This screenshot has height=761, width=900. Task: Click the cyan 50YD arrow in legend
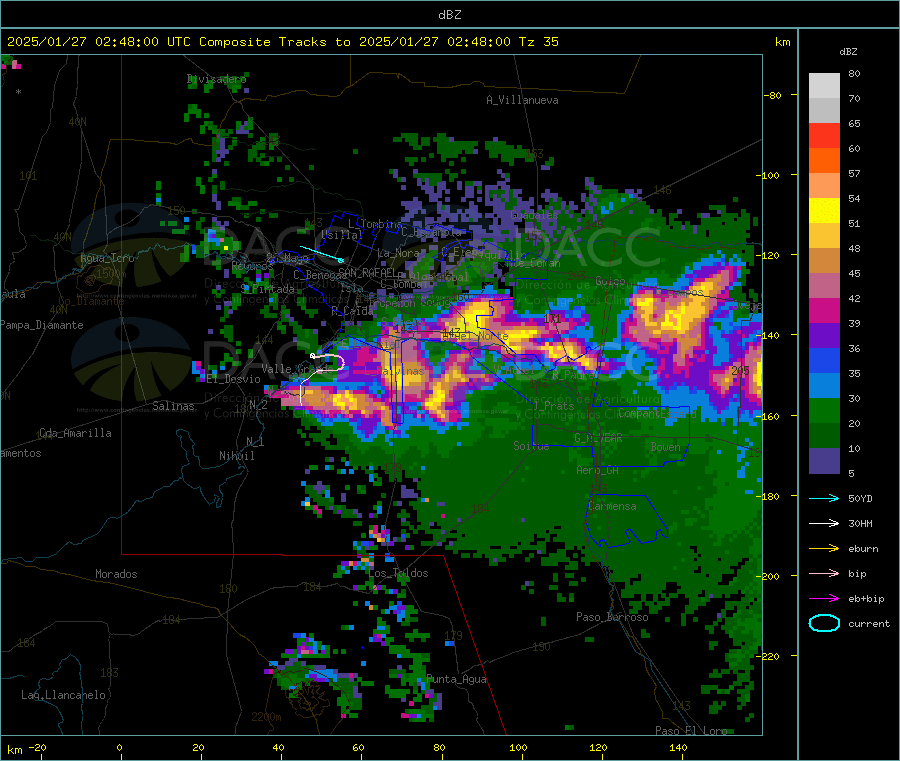click(824, 498)
